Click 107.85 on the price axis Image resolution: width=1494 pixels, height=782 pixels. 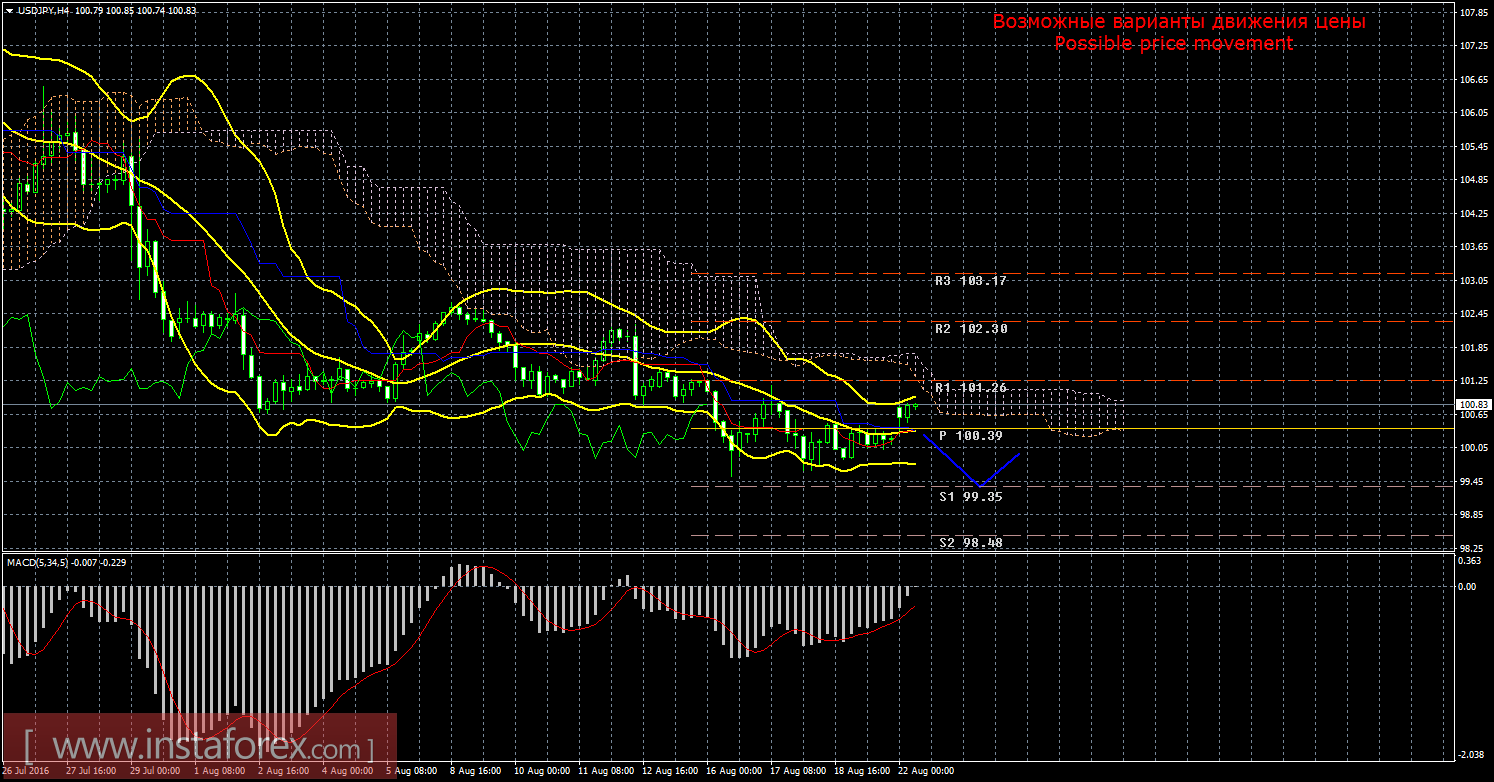1473,13
